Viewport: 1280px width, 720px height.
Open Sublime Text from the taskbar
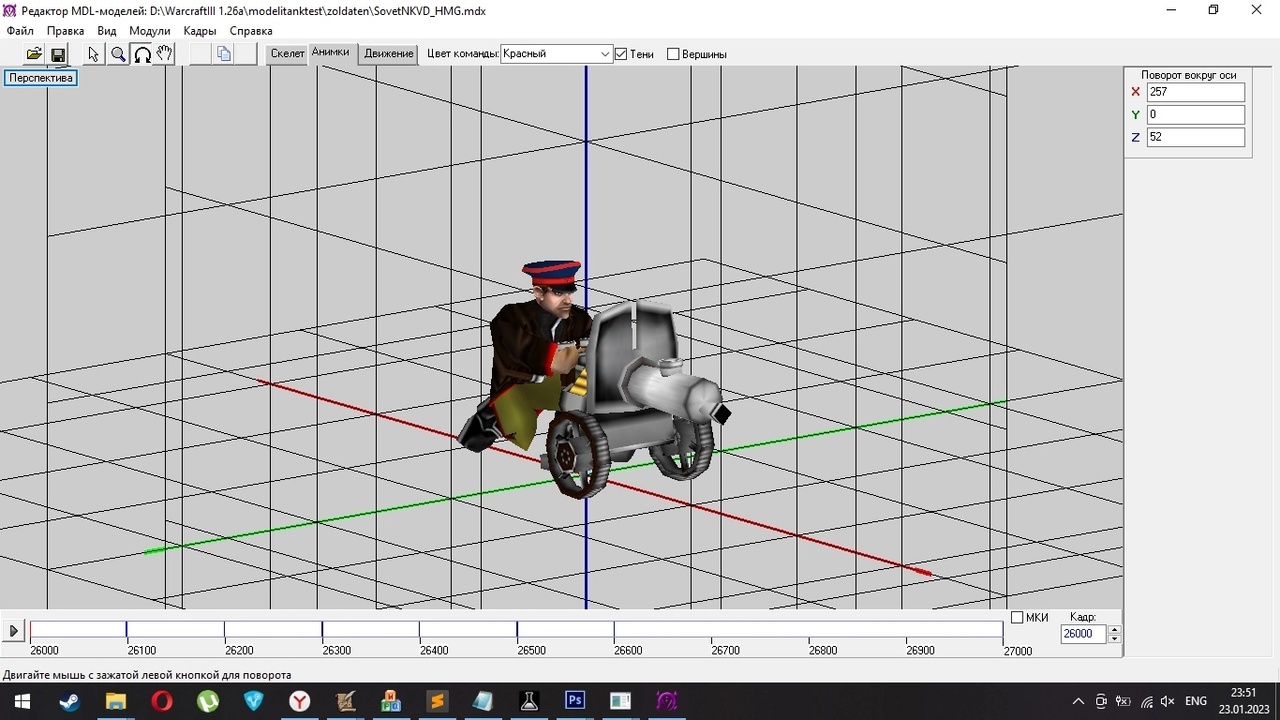(437, 701)
